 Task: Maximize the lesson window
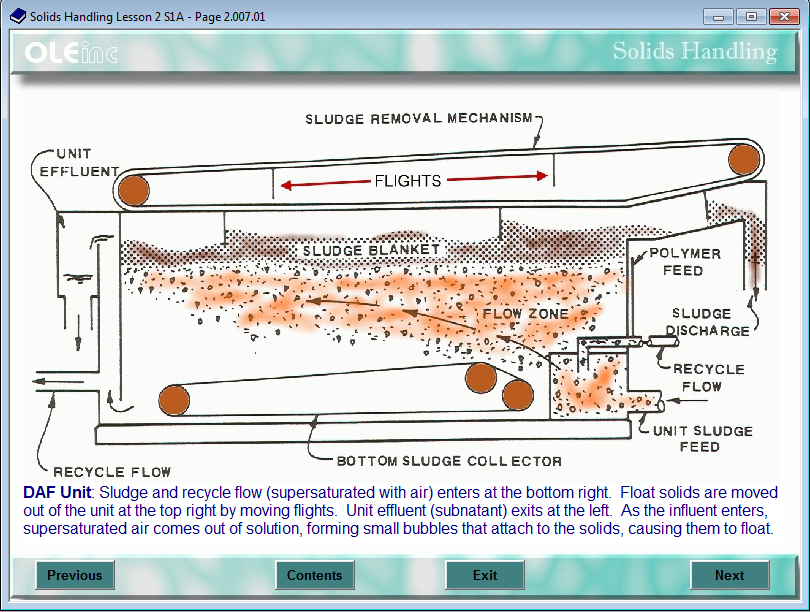[750, 16]
